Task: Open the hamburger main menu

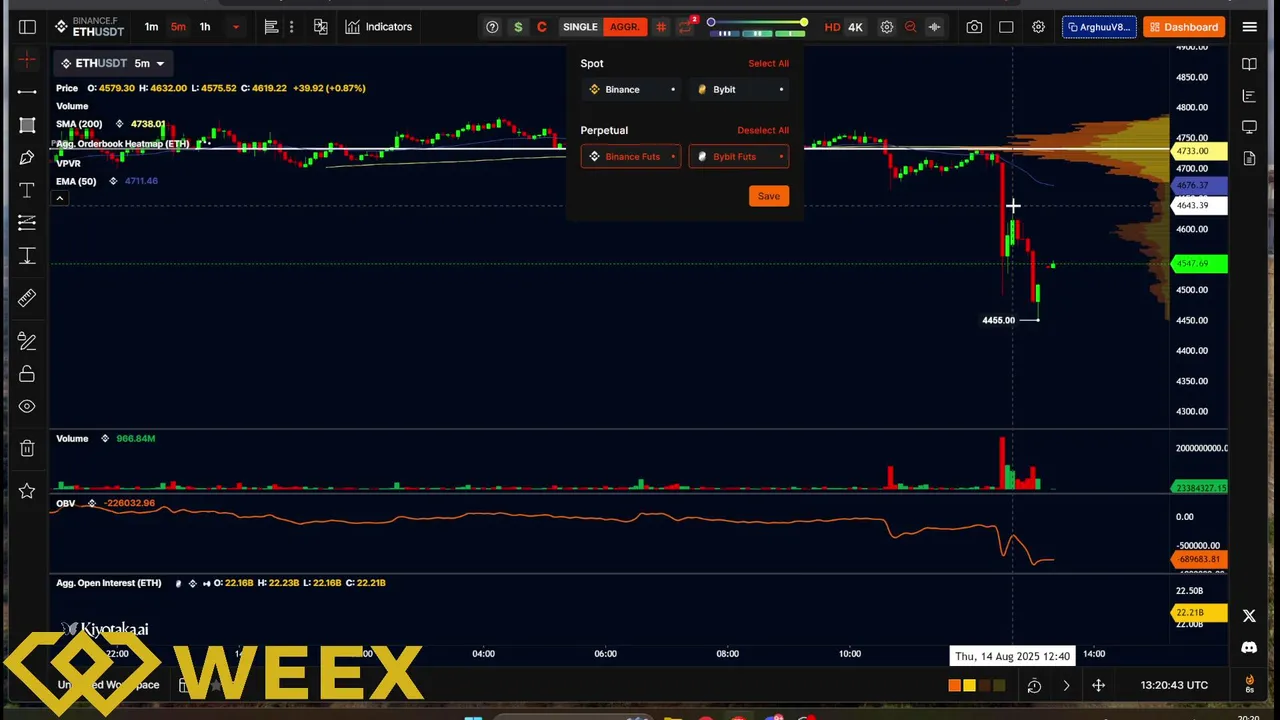Action: point(1249,27)
